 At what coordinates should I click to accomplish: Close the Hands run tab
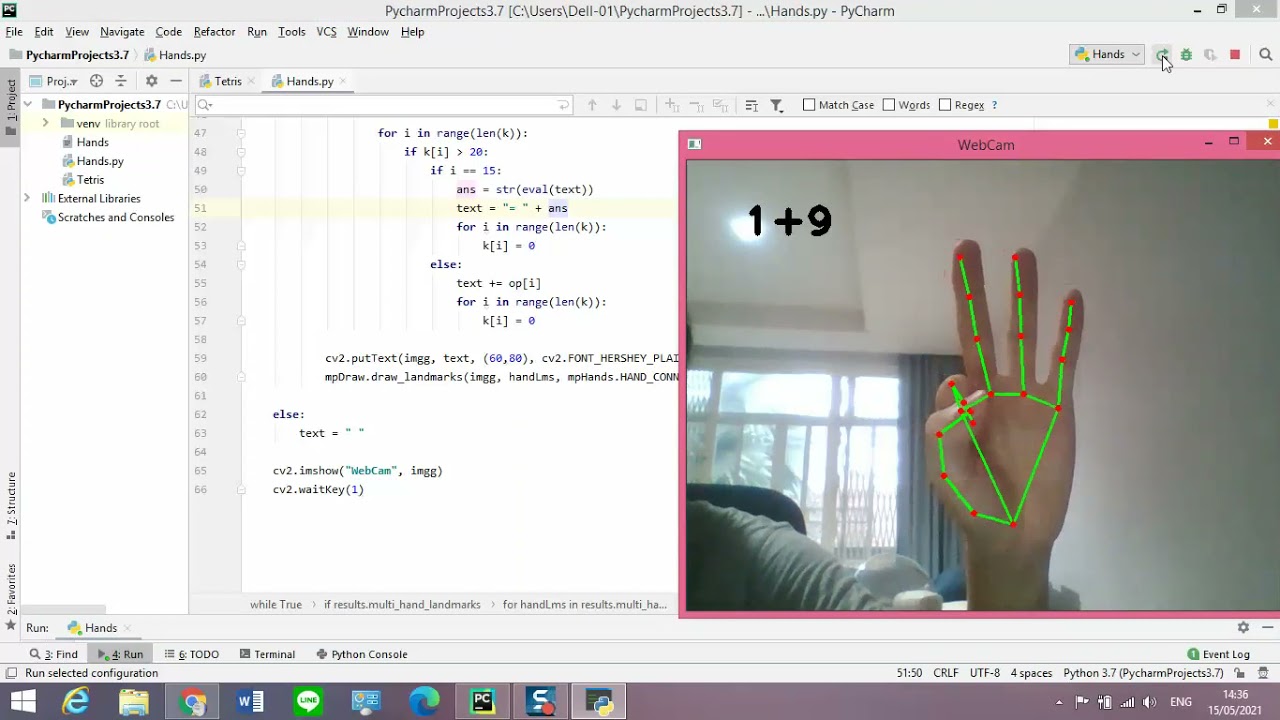127,628
